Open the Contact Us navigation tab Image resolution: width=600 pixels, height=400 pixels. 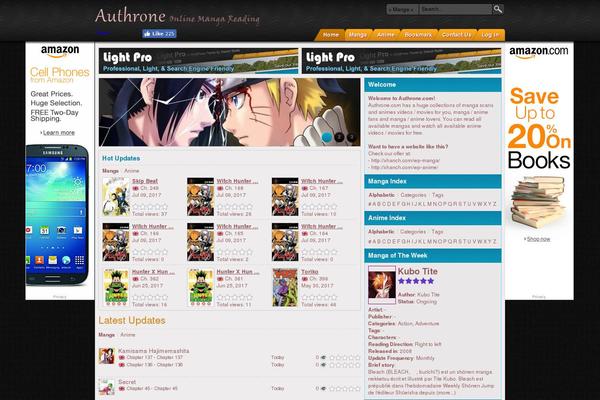point(457,35)
